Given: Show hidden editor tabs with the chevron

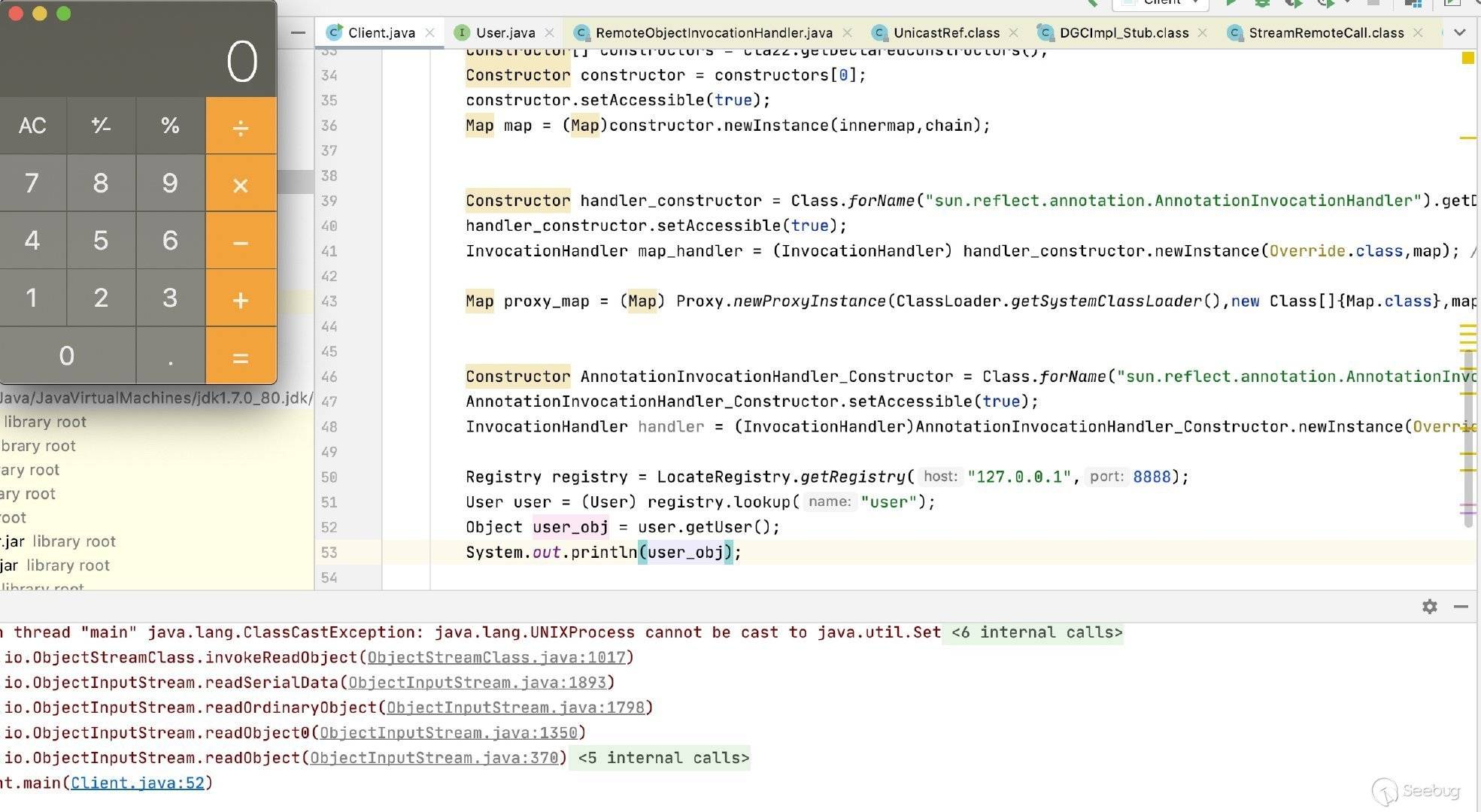Looking at the screenshot, I should [x=1459, y=32].
